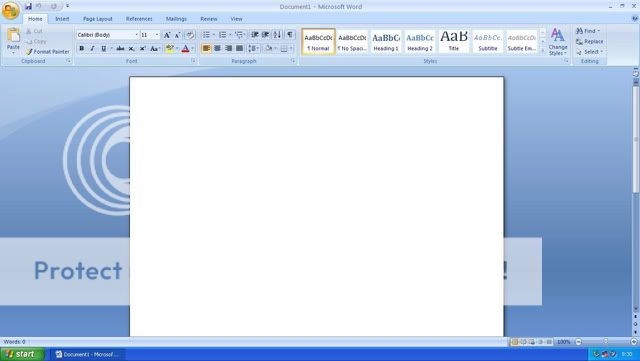The height and width of the screenshot is (361, 640).
Task: Open the Page Layout tab
Action: point(98,19)
